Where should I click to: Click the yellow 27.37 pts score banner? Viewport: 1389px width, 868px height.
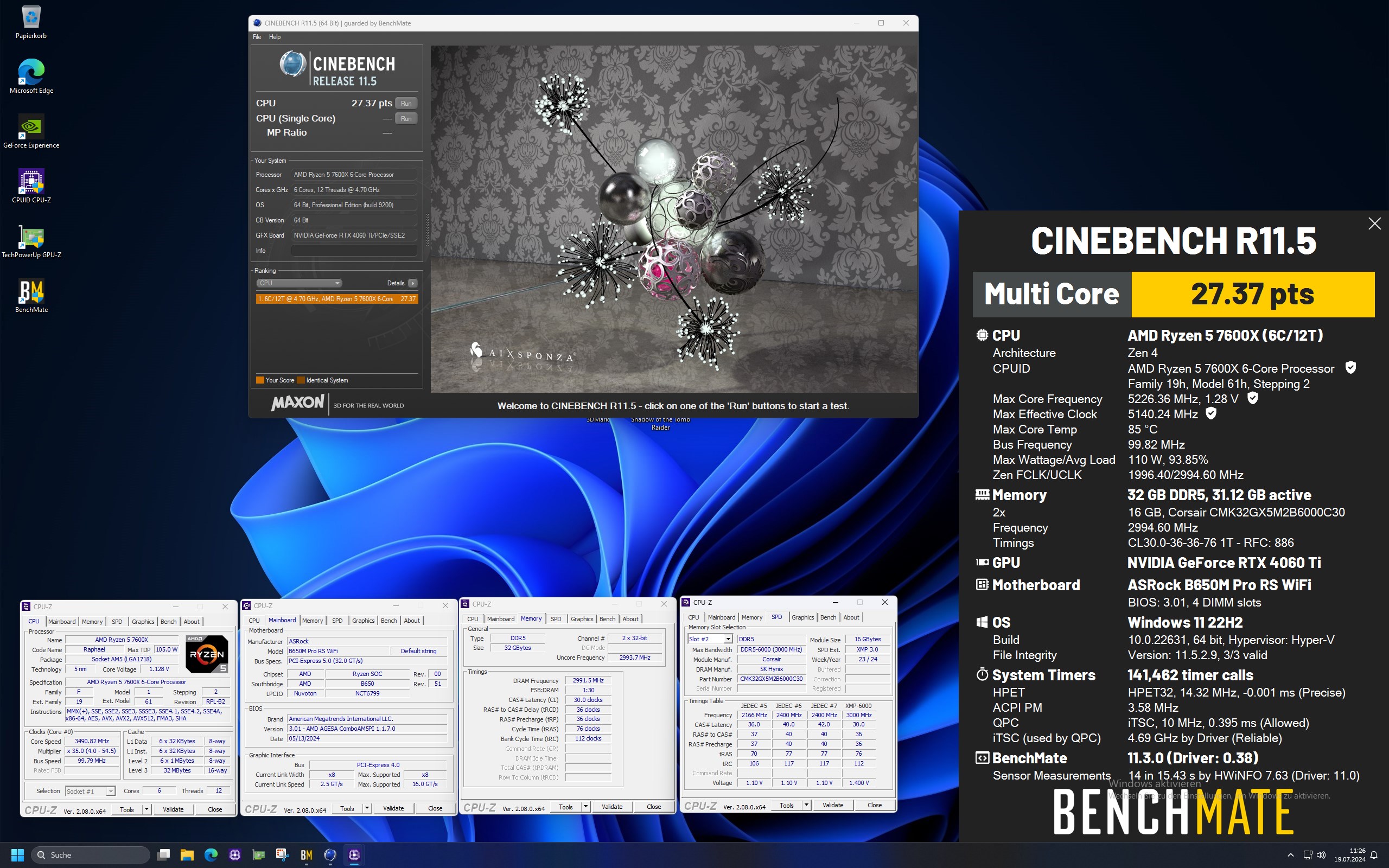(1253, 294)
